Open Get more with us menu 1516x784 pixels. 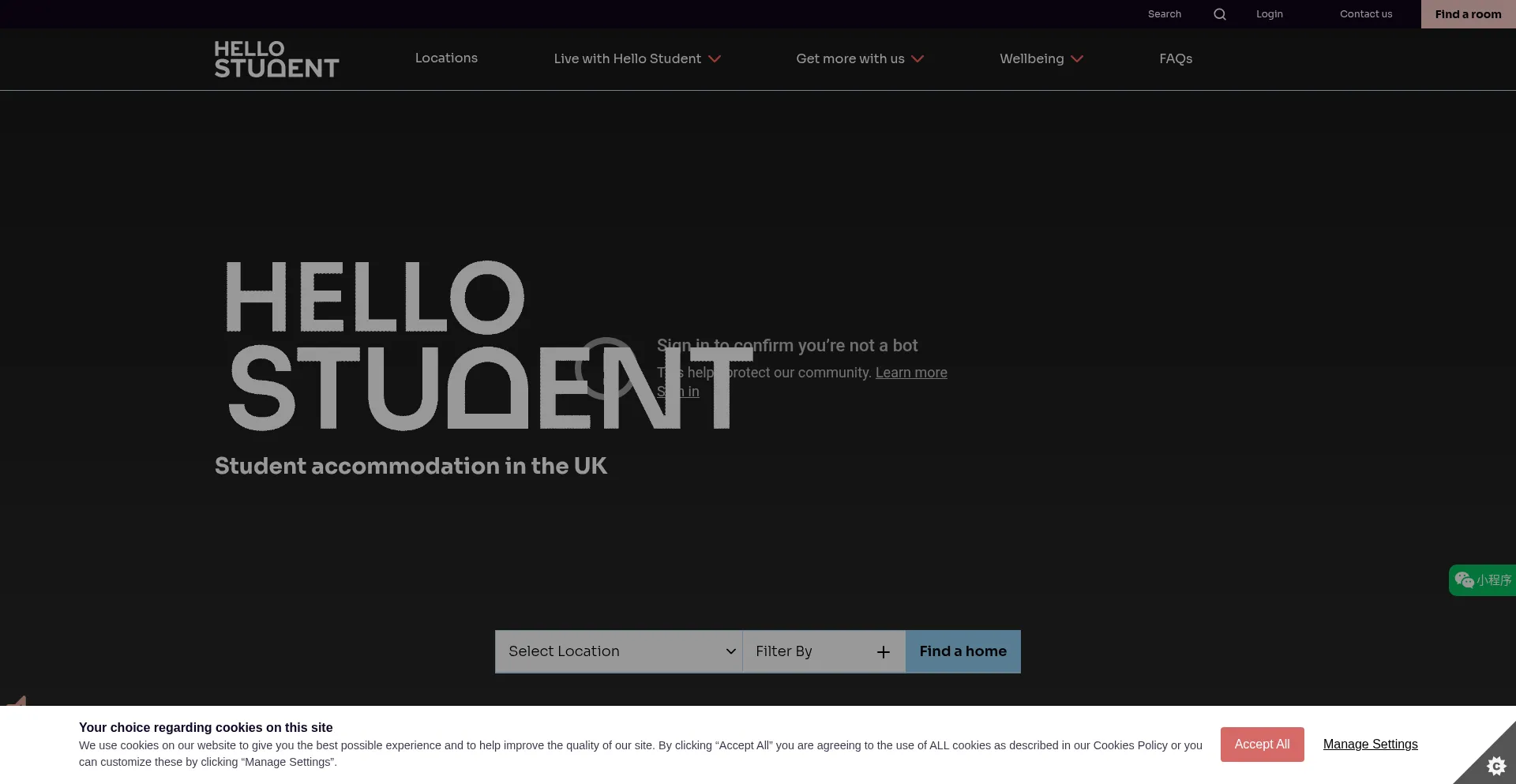click(850, 59)
